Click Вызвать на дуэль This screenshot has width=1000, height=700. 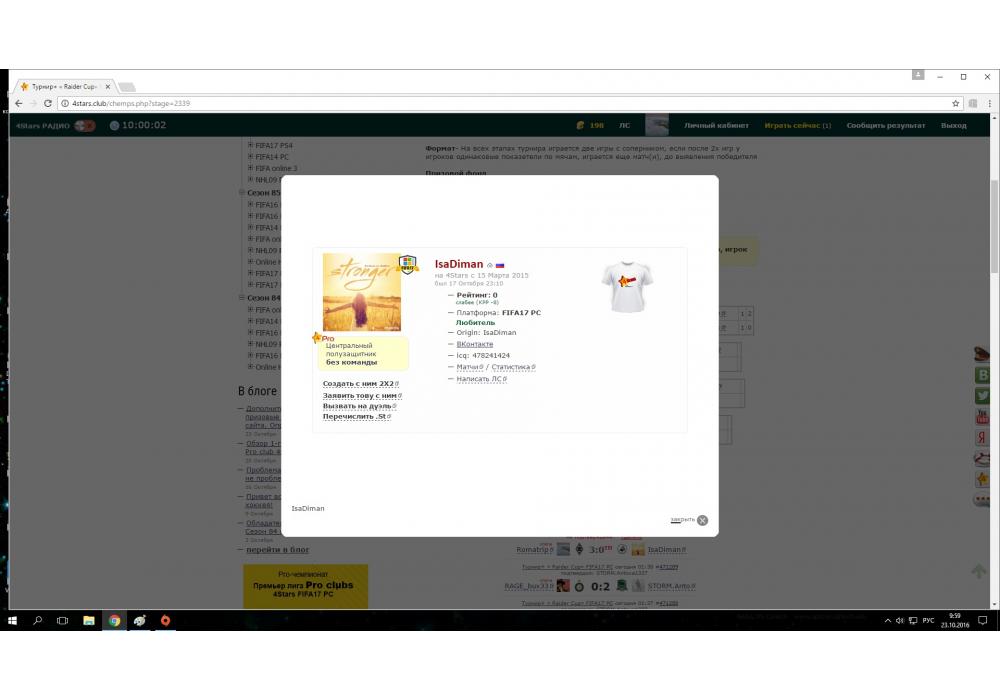(359, 406)
